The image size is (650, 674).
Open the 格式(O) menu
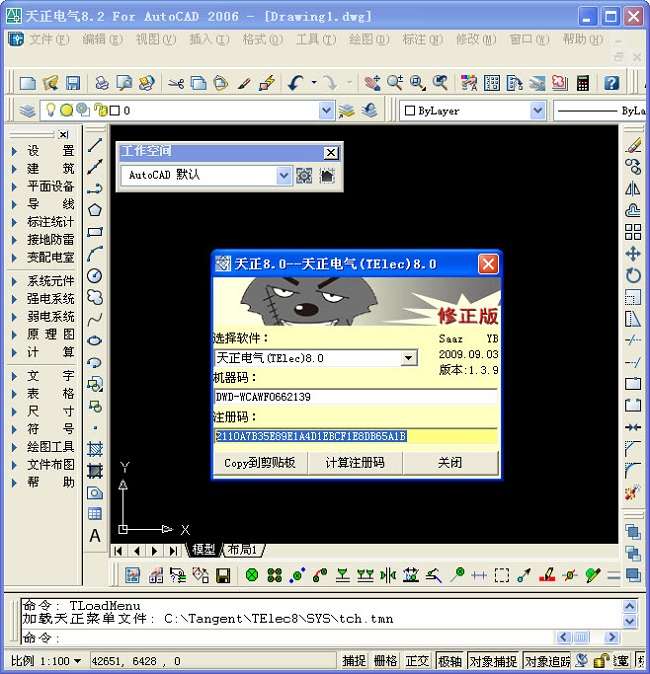[x=260, y=40]
